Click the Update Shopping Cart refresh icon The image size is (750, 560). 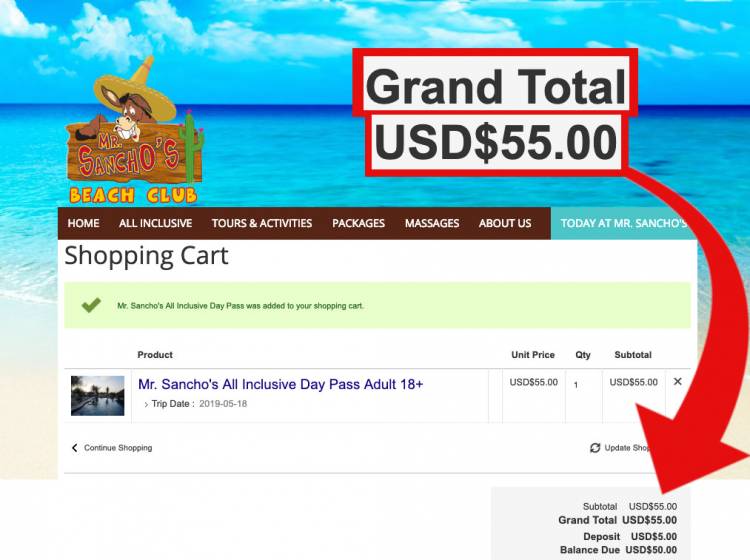coord(595,448)
